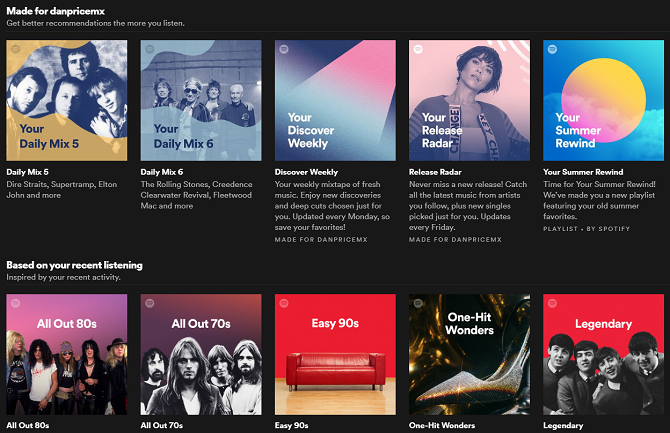Click Spotify logo on Legendary cover
670x433 pixels.
click(x=552, y=303)
